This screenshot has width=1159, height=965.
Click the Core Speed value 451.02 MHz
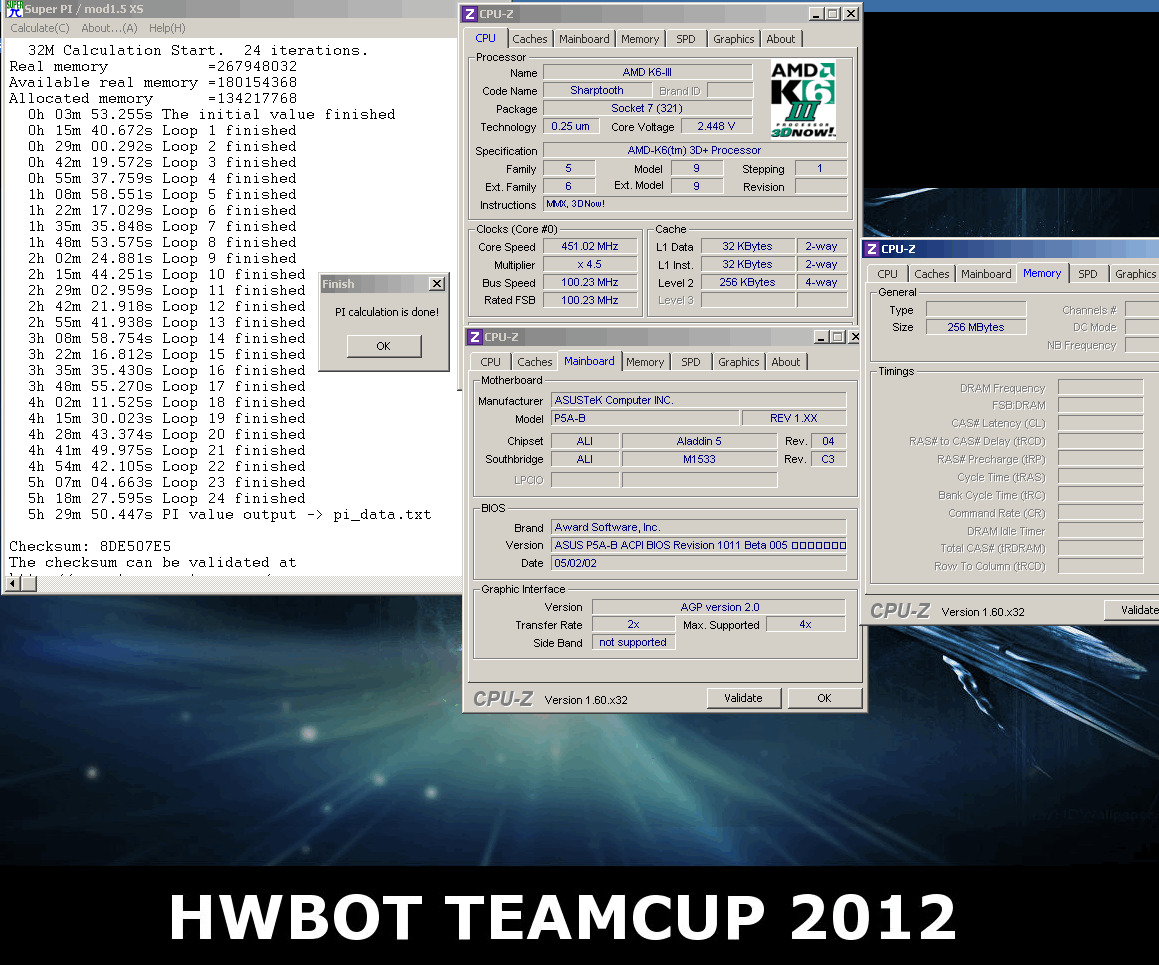tap(590, 246)
